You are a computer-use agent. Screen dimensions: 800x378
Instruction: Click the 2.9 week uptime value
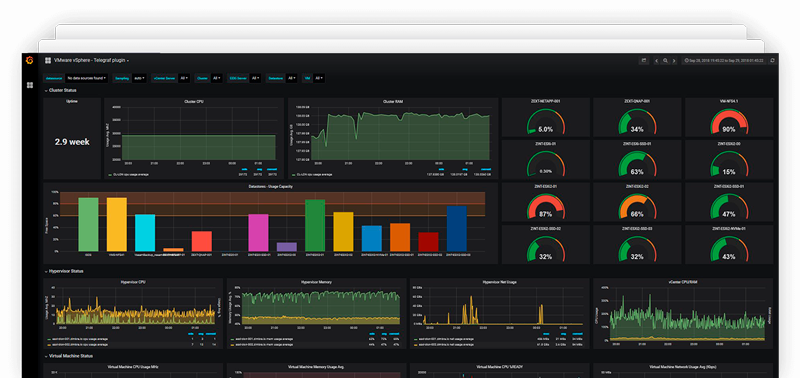[72, 142]
